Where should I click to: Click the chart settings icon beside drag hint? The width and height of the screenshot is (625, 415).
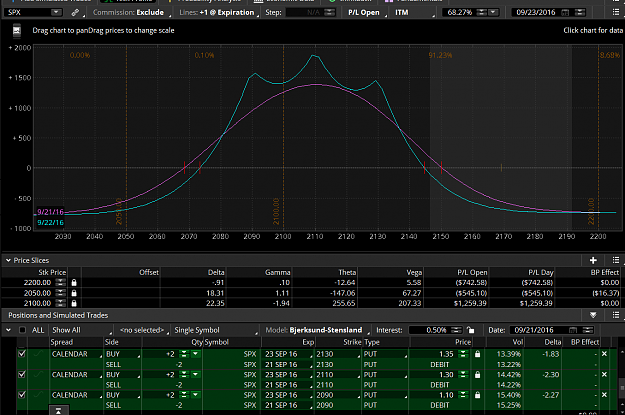(x=17, y=30)
